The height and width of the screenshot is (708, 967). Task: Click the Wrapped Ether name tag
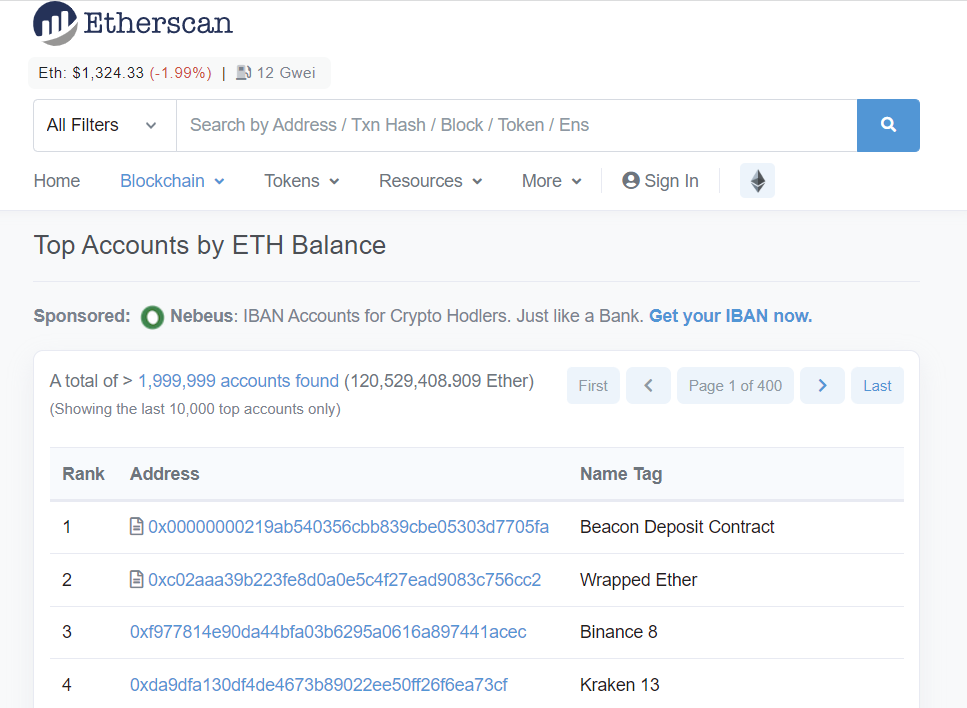[x=638, y=580]
